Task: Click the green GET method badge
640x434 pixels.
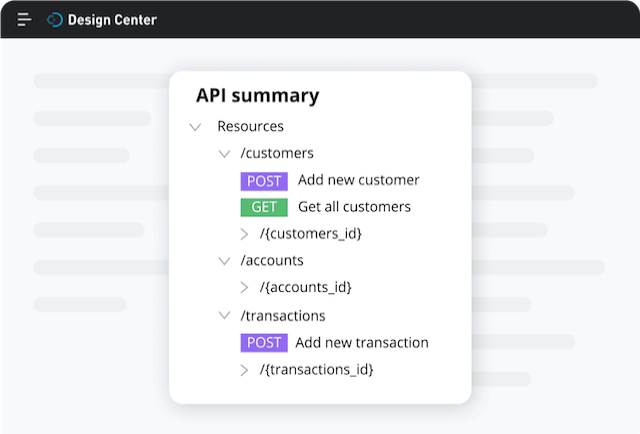Action: pyautogui.click(x=264, y=207)
